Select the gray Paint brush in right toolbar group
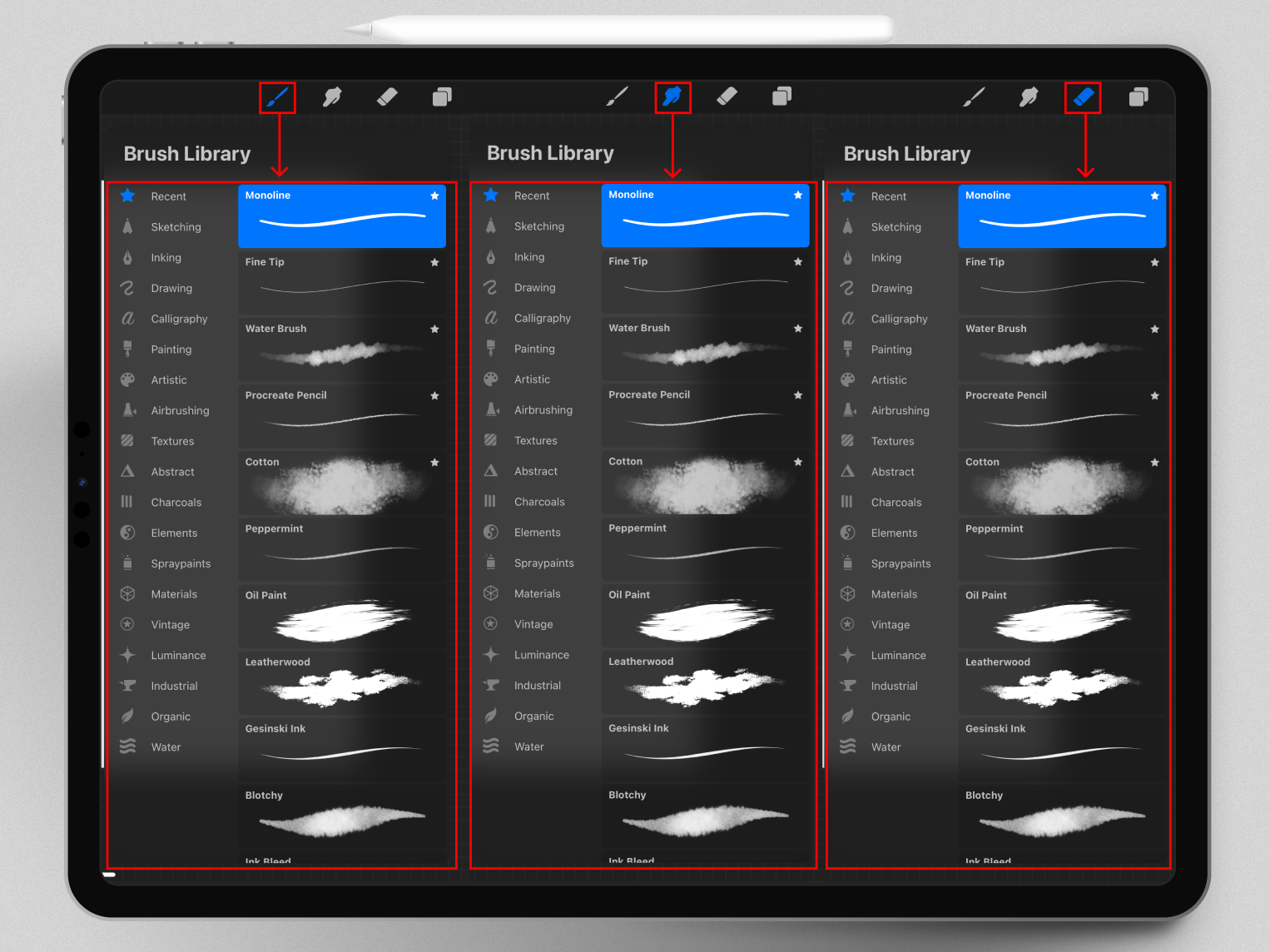This screenshot has height=952, width=1270. pos(974,97)
